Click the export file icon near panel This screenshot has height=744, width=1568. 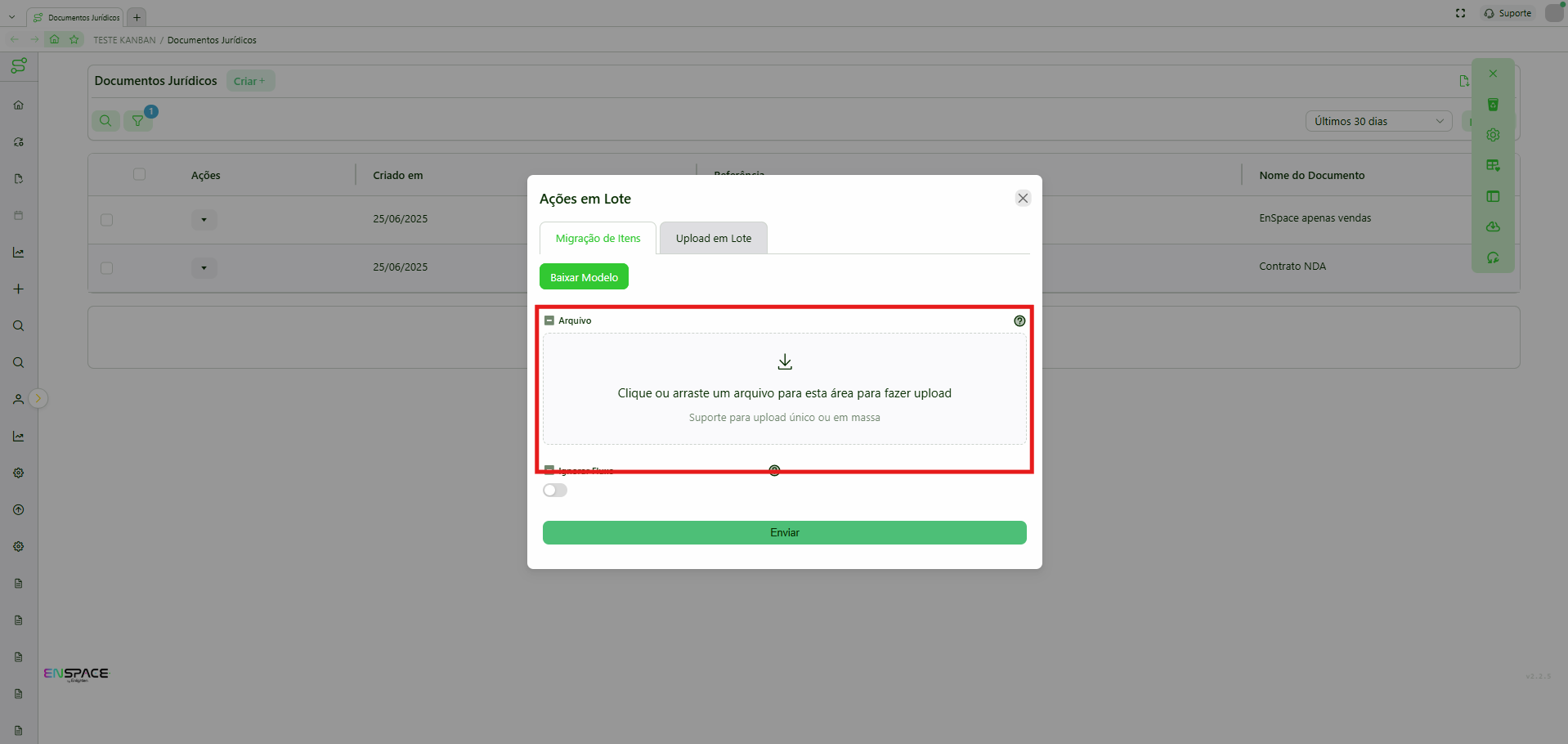1464,81
